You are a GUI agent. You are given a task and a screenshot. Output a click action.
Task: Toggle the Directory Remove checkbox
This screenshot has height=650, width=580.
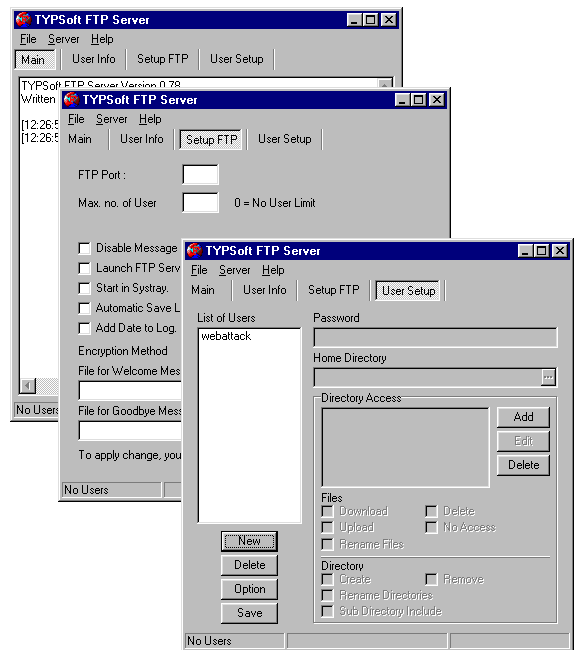(431, 579)
